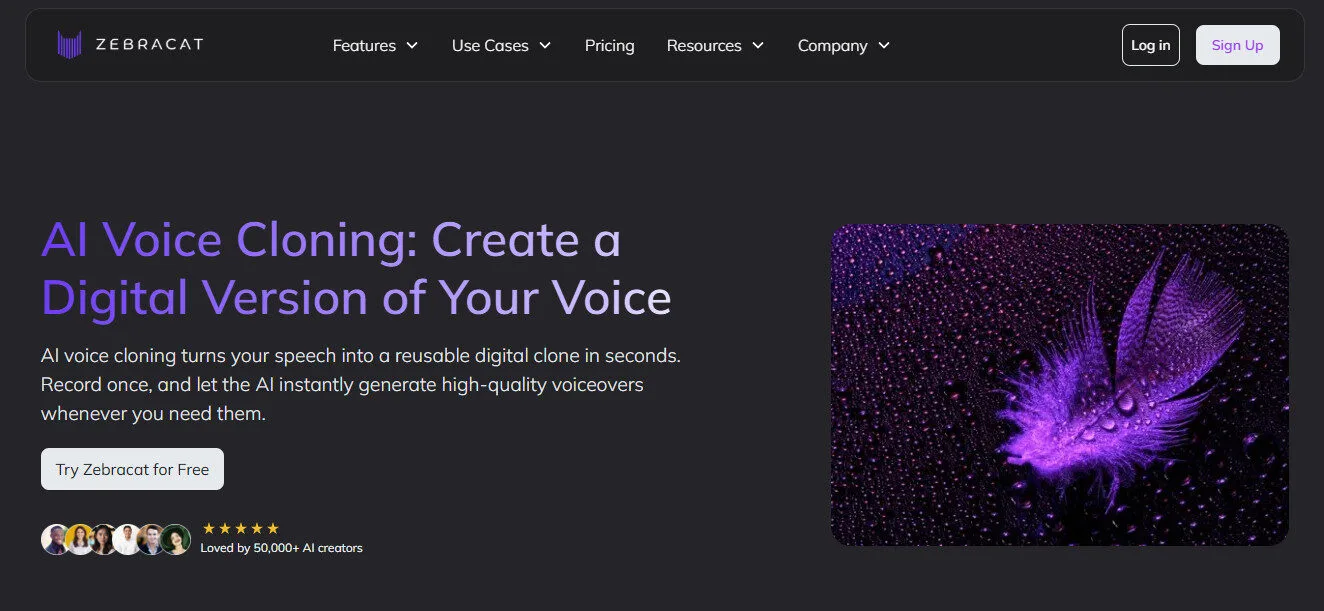This screenshot has width=1324, height=611.
Task: Select the middle star of the five-star rating
Action: click(x=242, y=527)
